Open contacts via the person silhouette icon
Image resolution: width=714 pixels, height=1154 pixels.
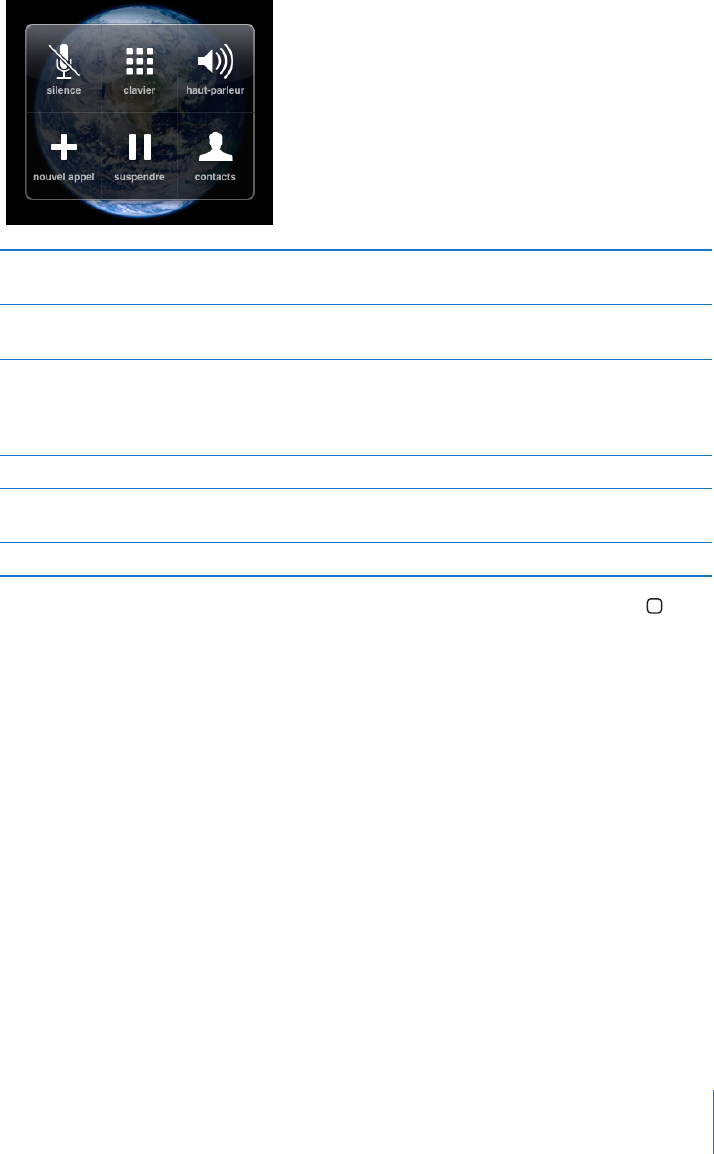[215, 147]
